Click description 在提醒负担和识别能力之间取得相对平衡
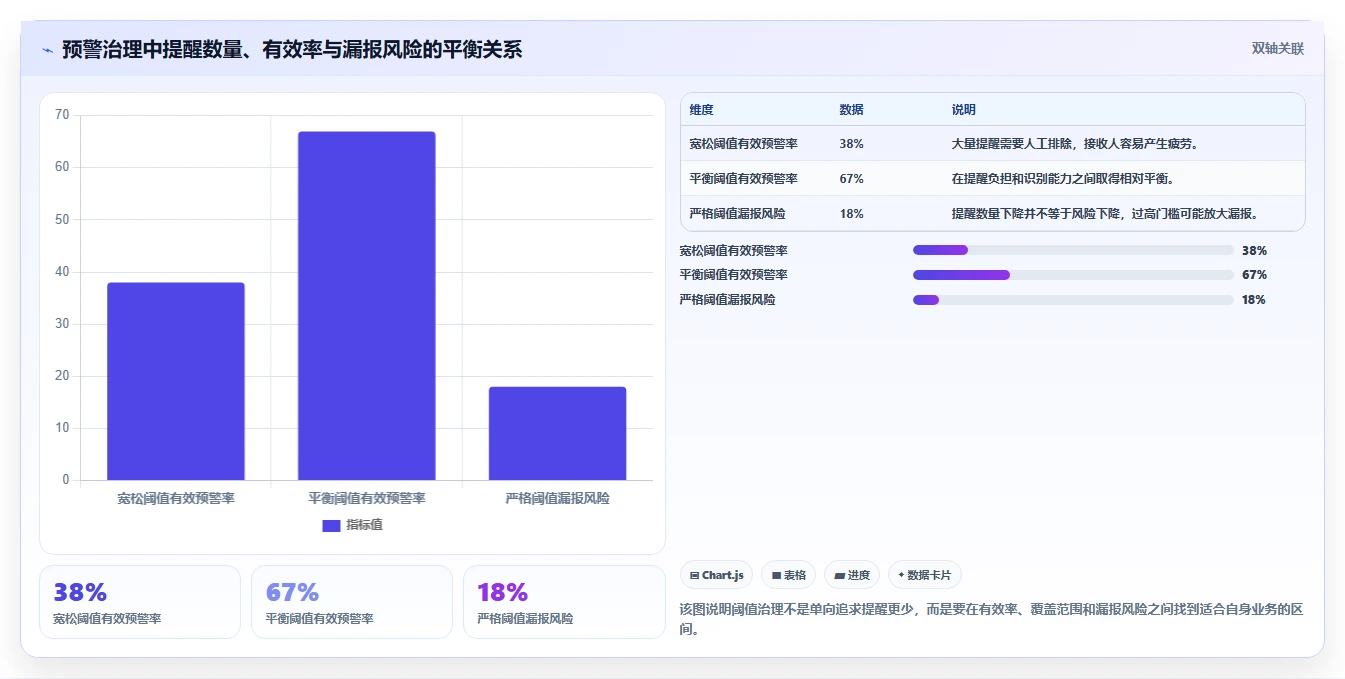Image resolution: width=1345 pixels, height=679 pixels. click(x=1062, y=179)
